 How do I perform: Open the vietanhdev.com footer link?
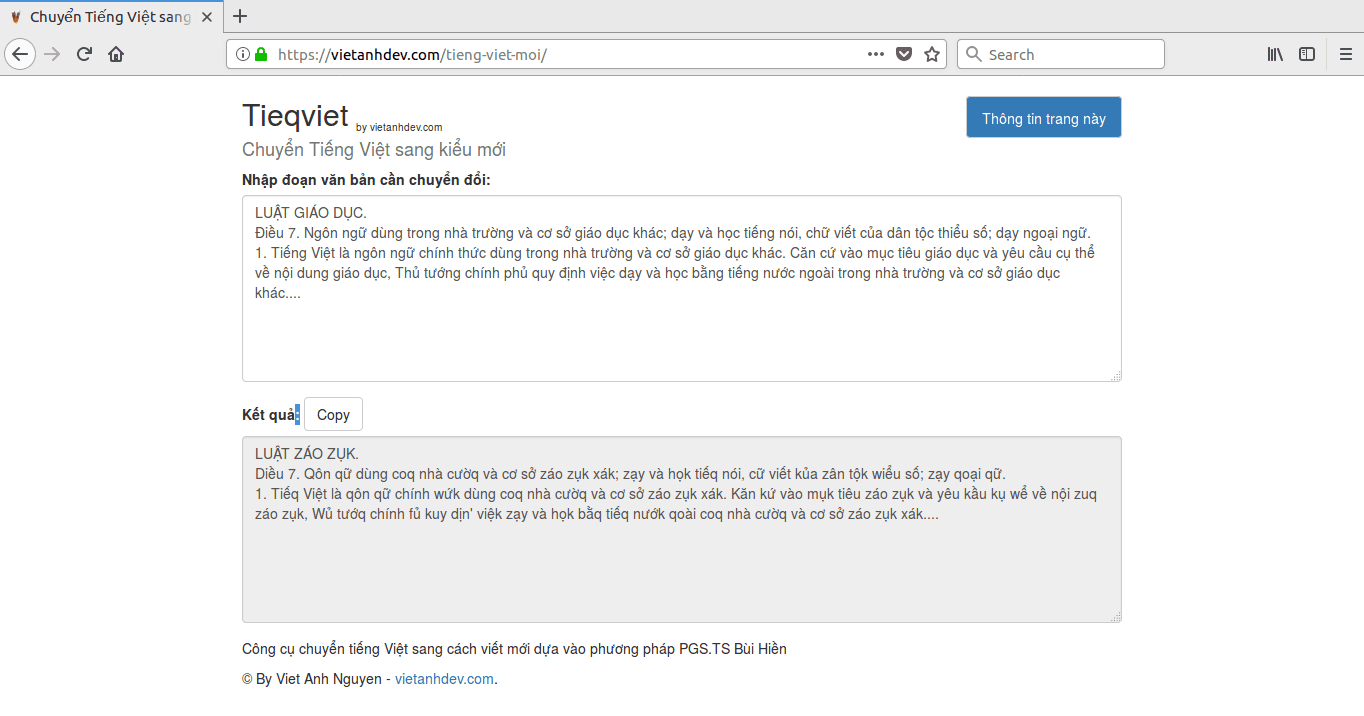(x=443, y=678)
